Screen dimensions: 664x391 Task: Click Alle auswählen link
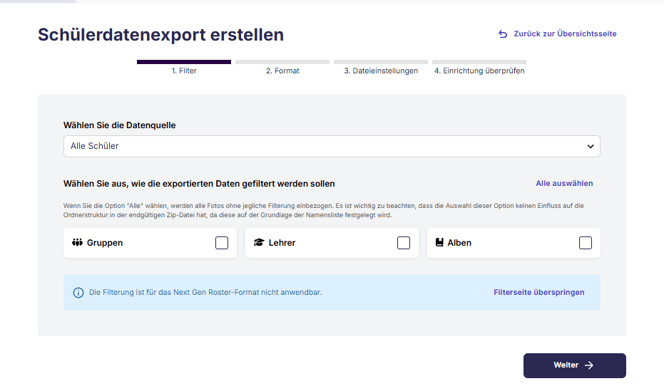pos(564,183)
